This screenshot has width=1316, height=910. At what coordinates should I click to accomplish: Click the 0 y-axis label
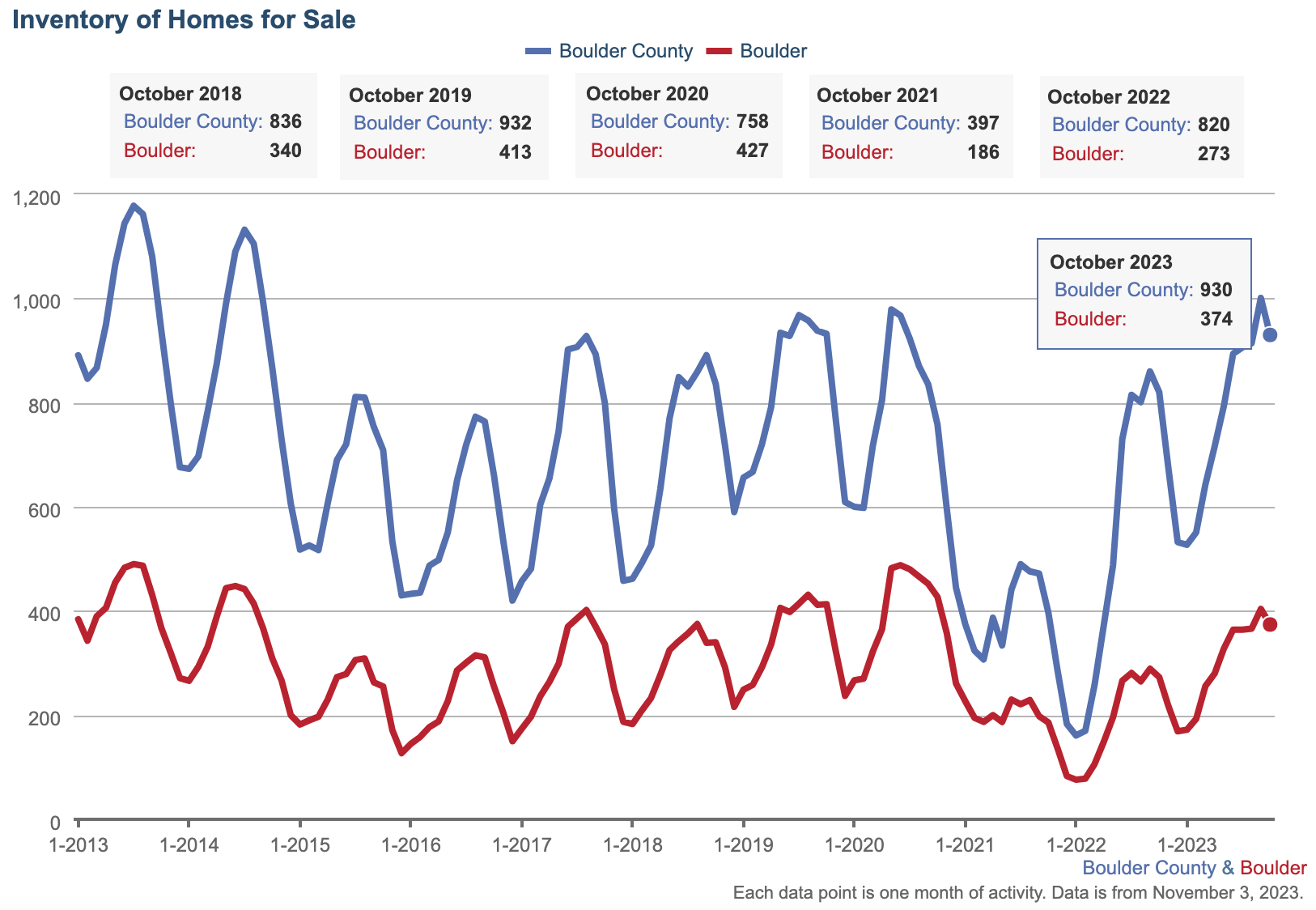55,823
